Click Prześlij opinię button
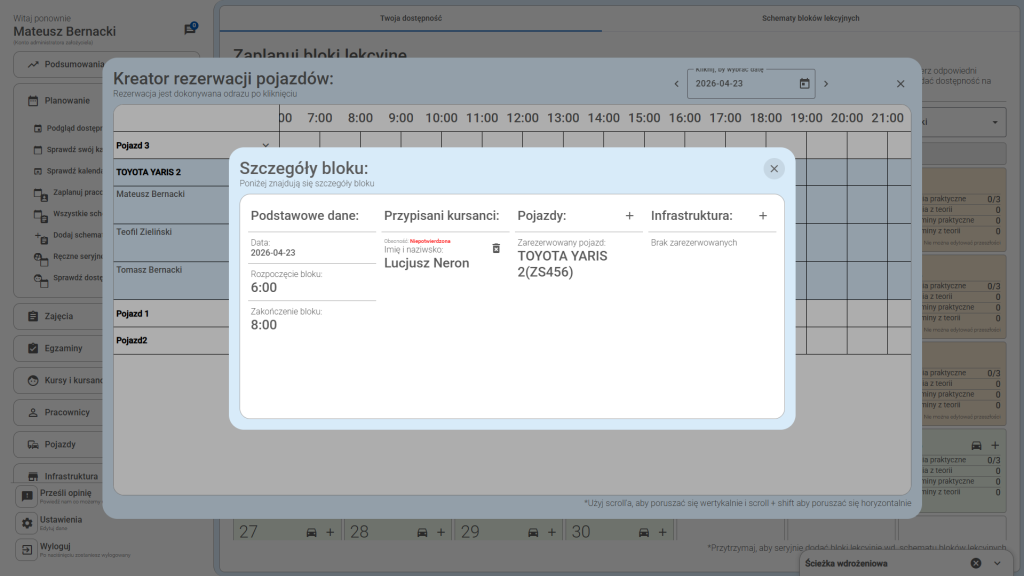Image resolution: width=1024 pixels, height=576 pixels. coord(66,495)
